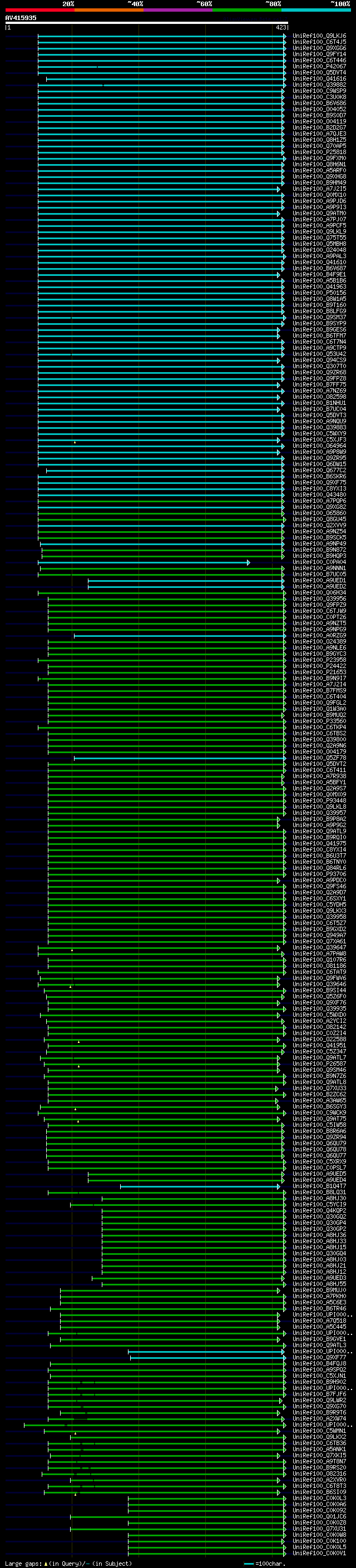Screen dimensions: 356x1568
Task: Click the green alignment bar for UniRef100_Q06H34
Action: coord(162,593)
